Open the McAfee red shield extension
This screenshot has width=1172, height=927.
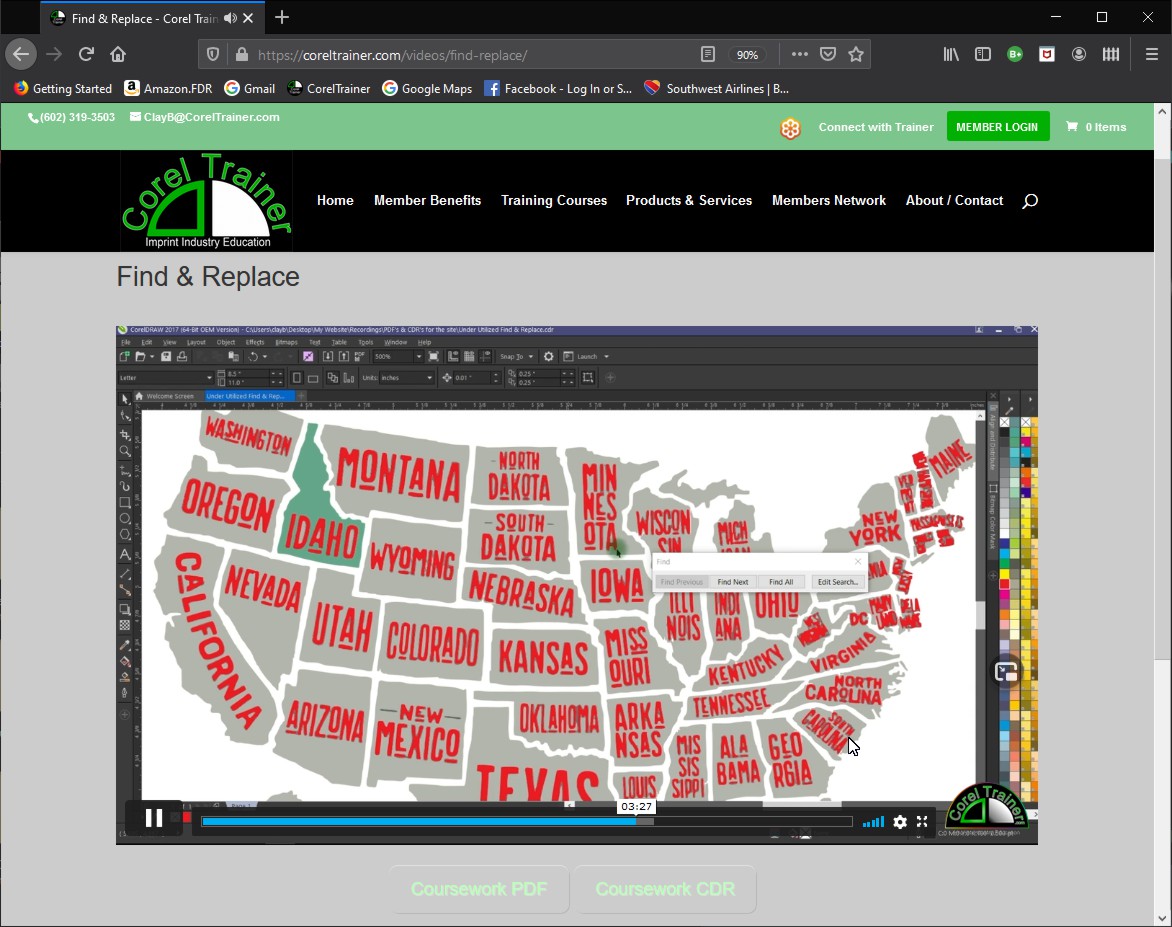pyautogui.click(x=1047, y=54)
